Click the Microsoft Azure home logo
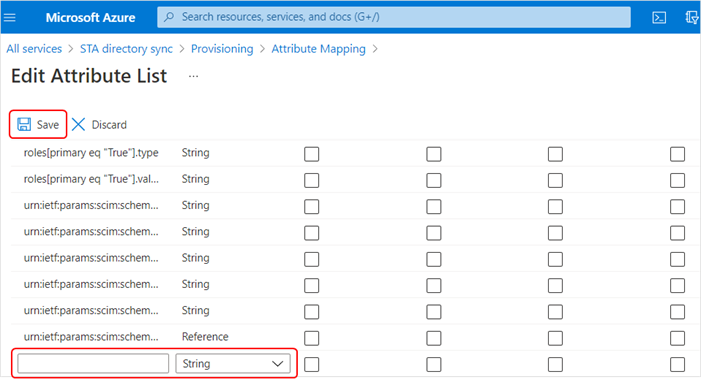The width and height of the screenshot is (701, 385). 90,17
